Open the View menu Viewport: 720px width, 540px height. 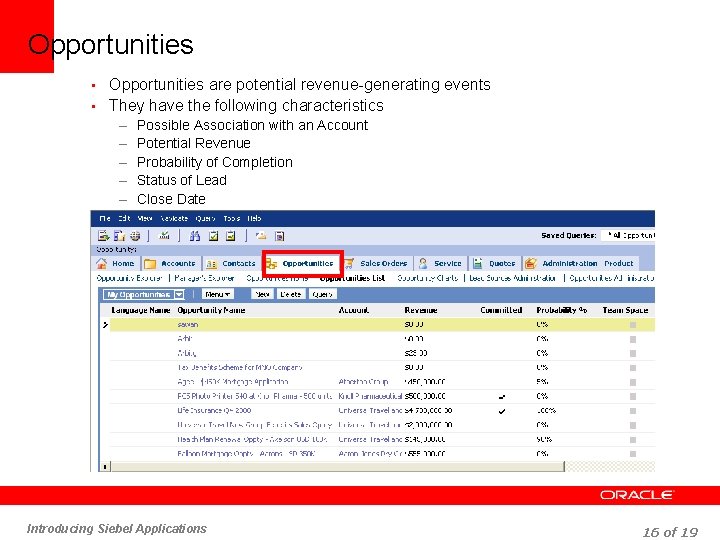pos(145,218)
